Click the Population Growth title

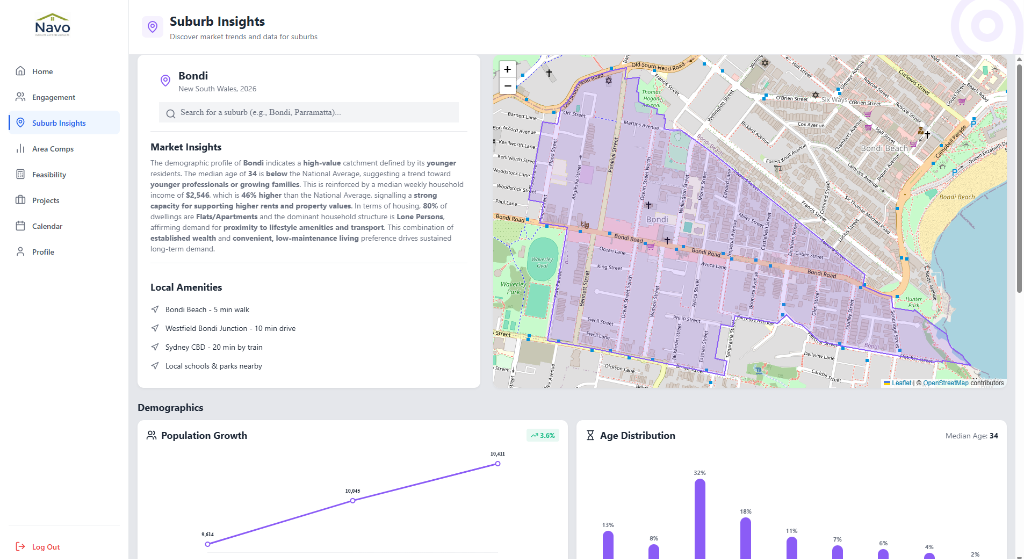click(x=204, y=436)
